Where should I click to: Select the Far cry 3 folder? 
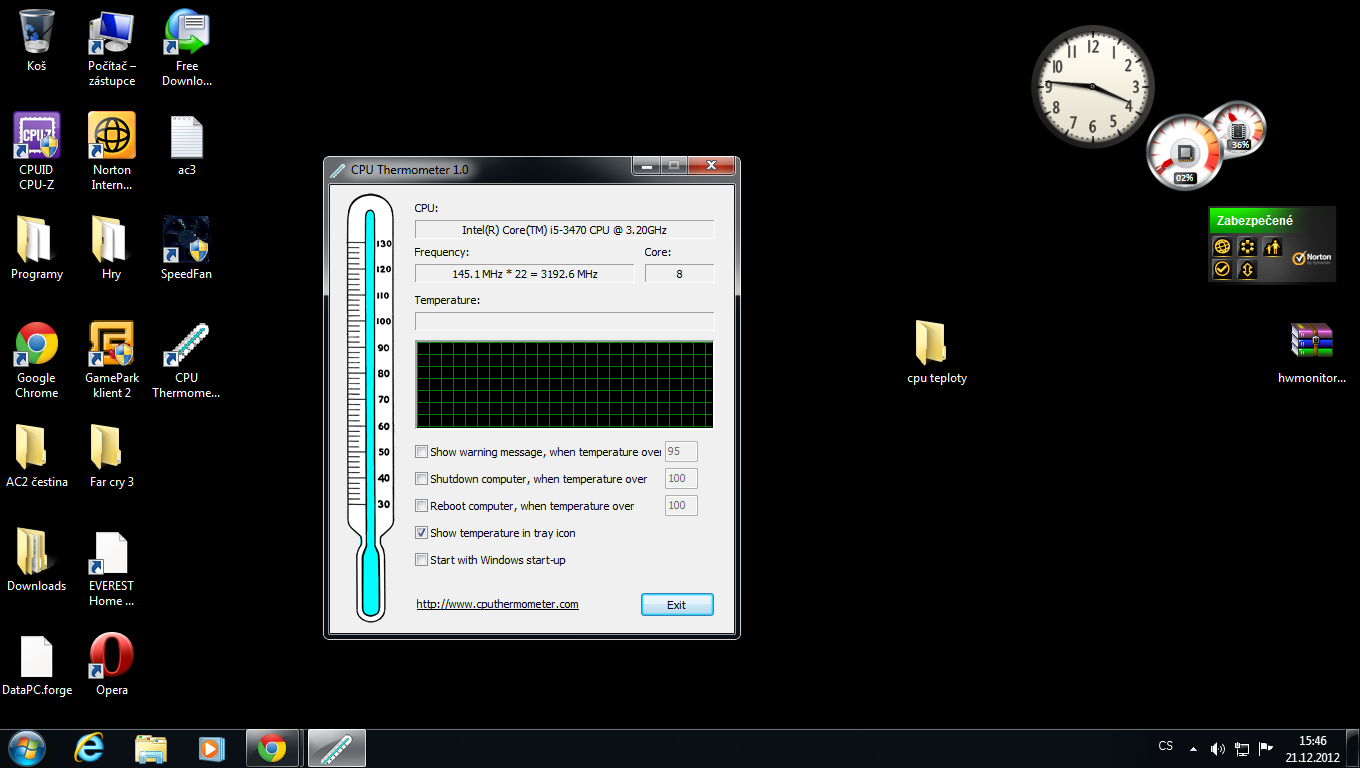click(112, 456)
